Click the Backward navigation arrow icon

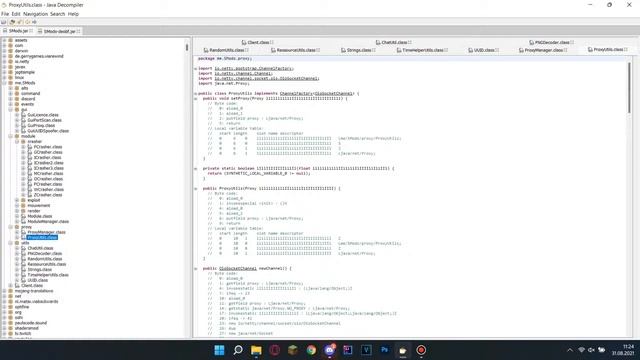click(27, 22)
